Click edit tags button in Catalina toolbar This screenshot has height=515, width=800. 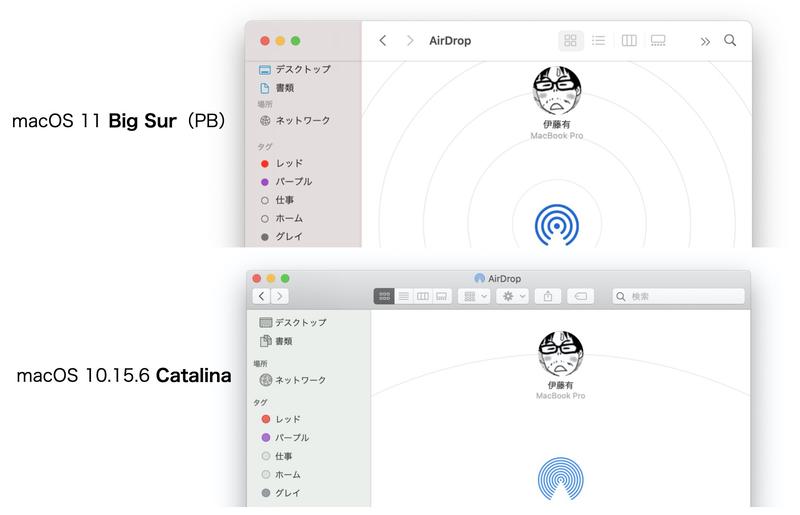581,296
